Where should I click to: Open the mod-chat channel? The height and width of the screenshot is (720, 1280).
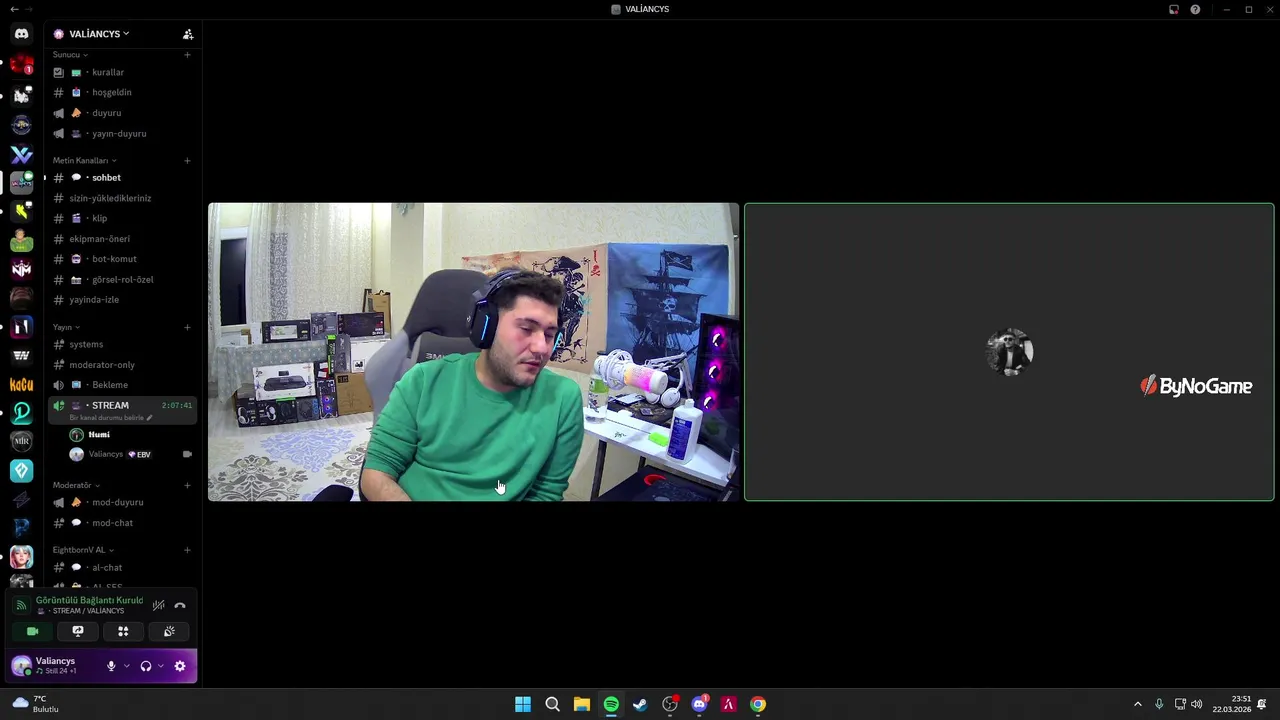point(122,523)
